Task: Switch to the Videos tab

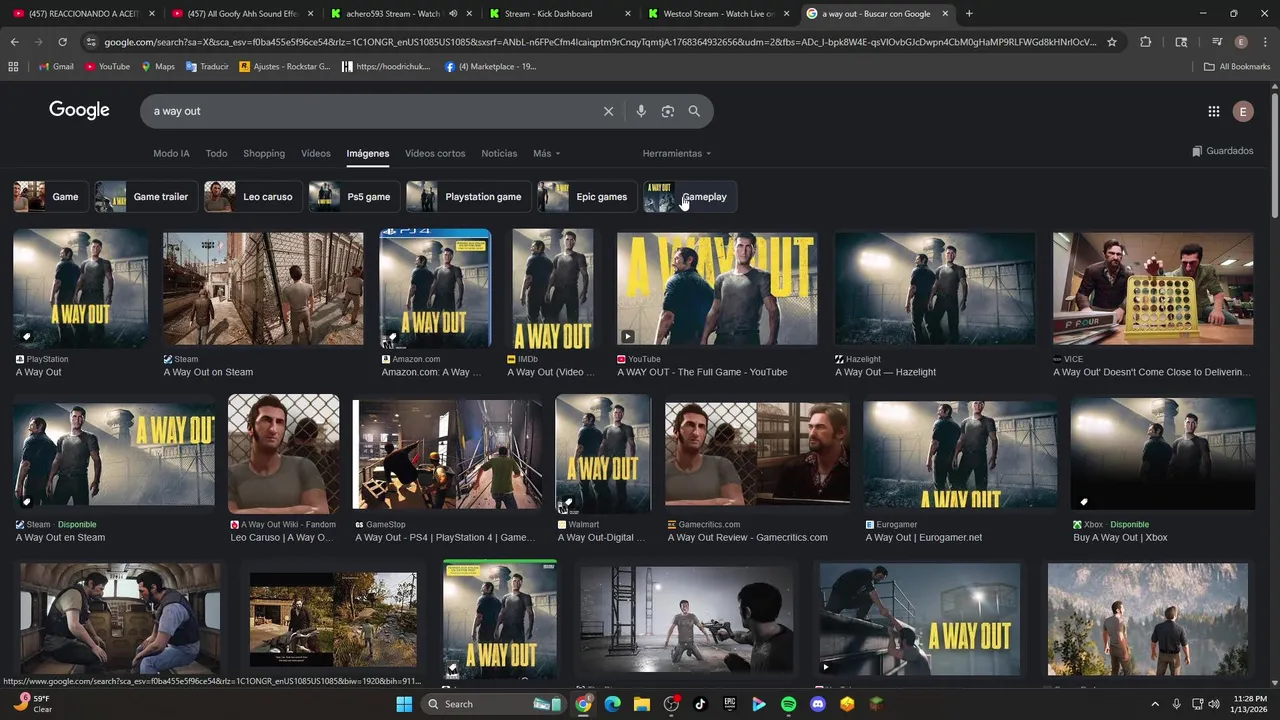Action: pos(316,153)
